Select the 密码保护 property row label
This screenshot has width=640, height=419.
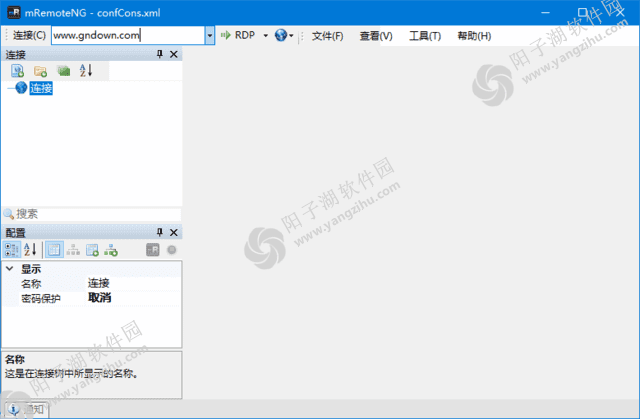[x=41, y=298]
